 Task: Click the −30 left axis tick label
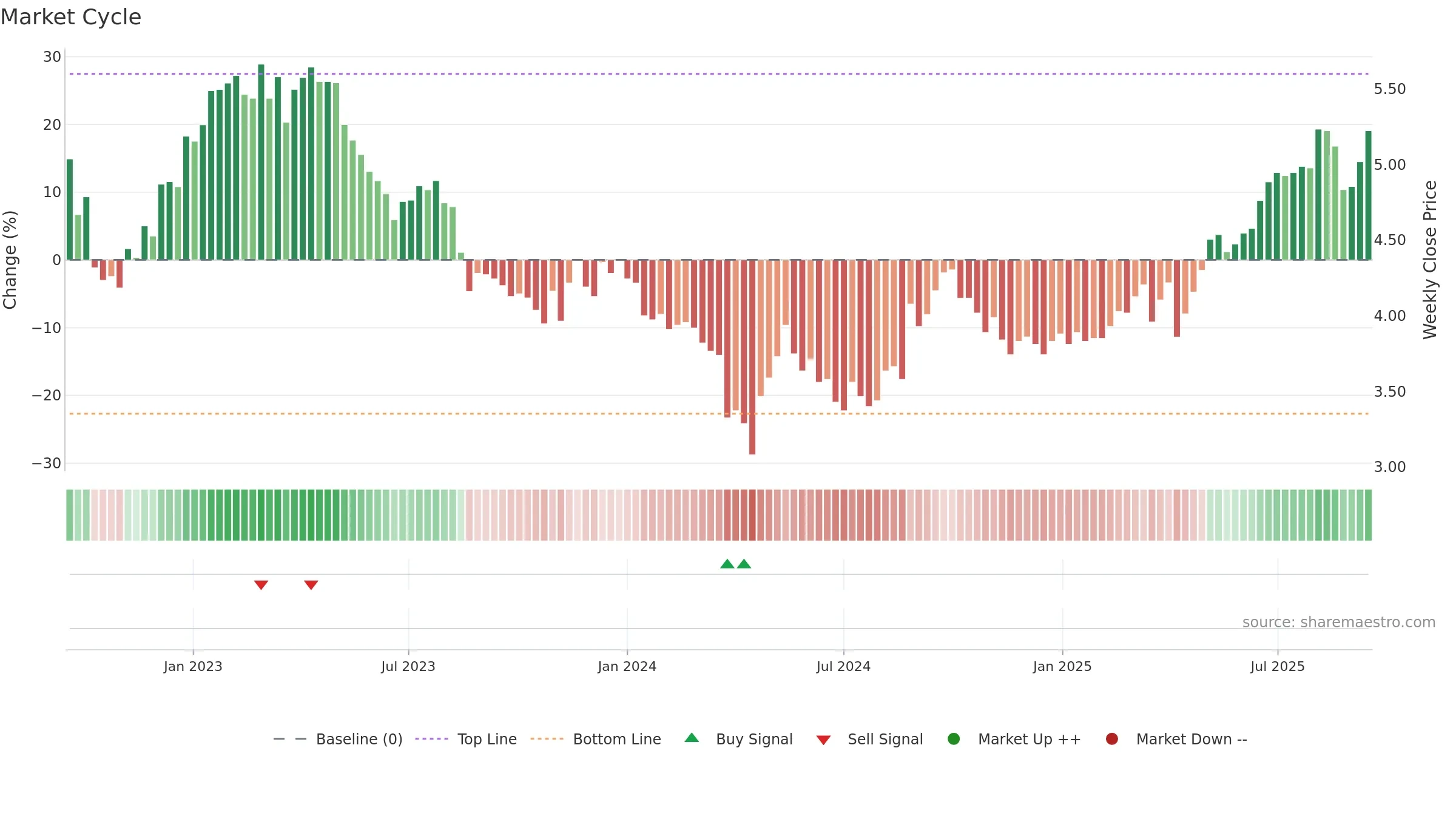pos(47,463)
